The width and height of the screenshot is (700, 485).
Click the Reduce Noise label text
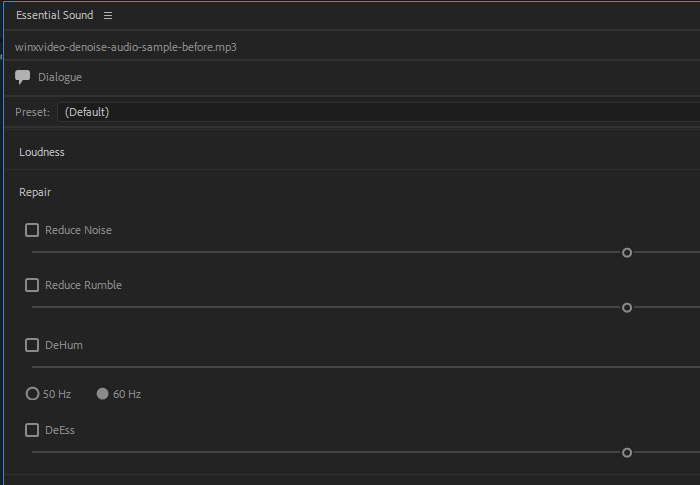click(x=79, y=230)
